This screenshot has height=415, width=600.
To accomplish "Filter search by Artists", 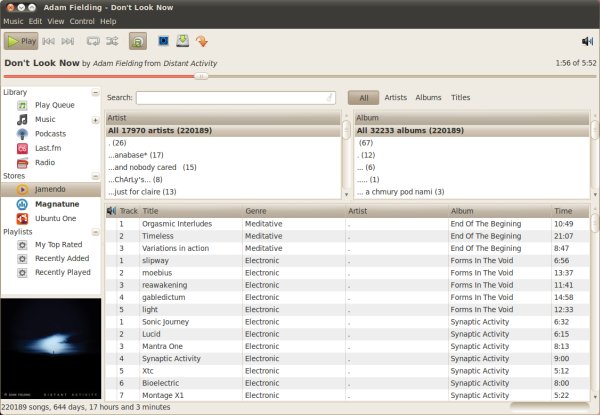I will (395, 98).
